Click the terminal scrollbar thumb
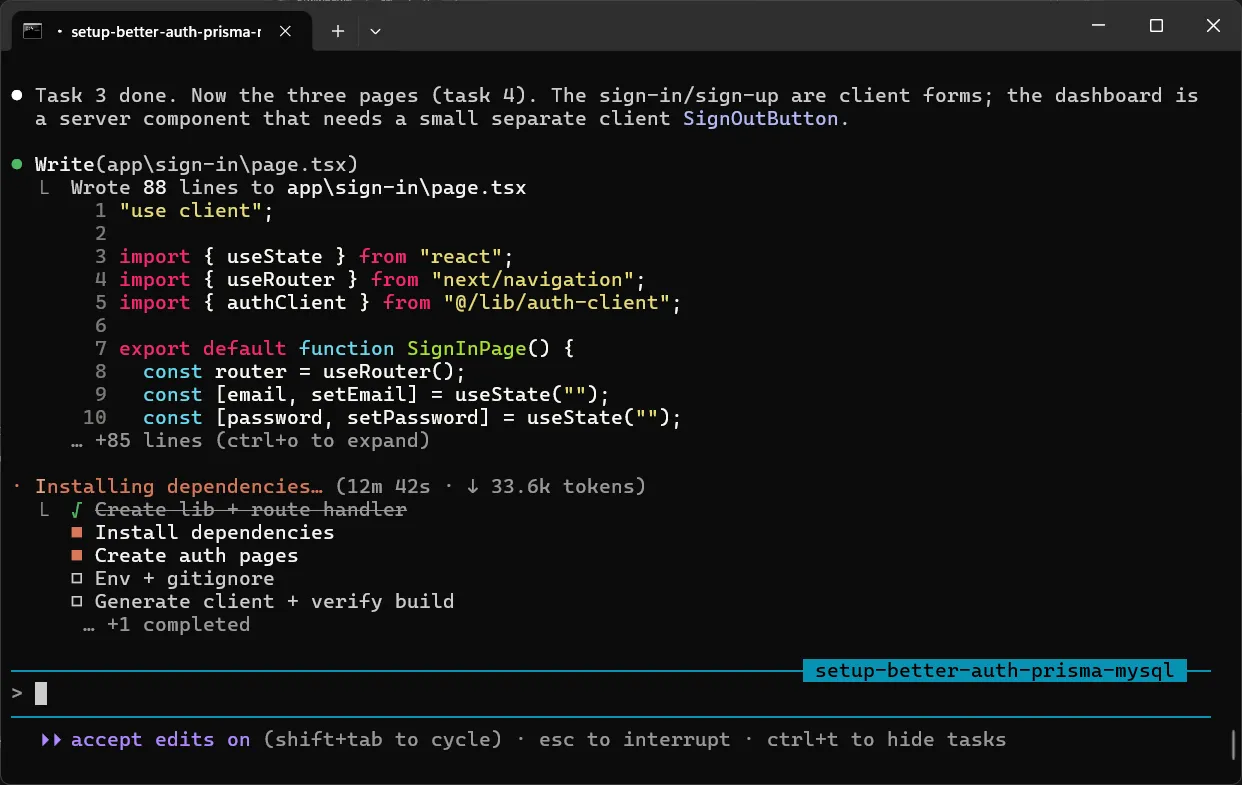This screenshot has height=785, width=1242. click(x=1234, y=747)
